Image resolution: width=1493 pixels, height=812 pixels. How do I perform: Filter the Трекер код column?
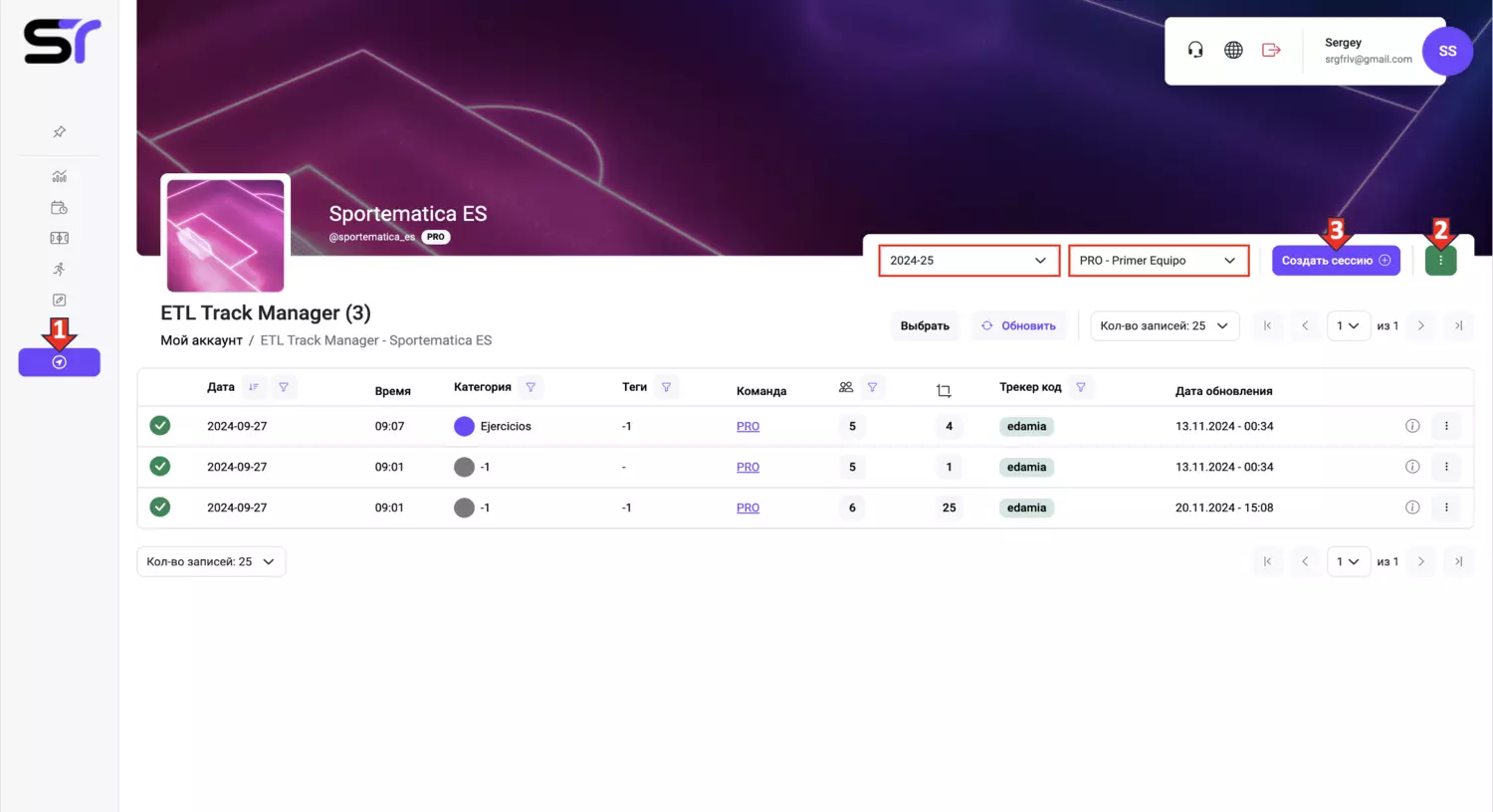point(1080,387)
